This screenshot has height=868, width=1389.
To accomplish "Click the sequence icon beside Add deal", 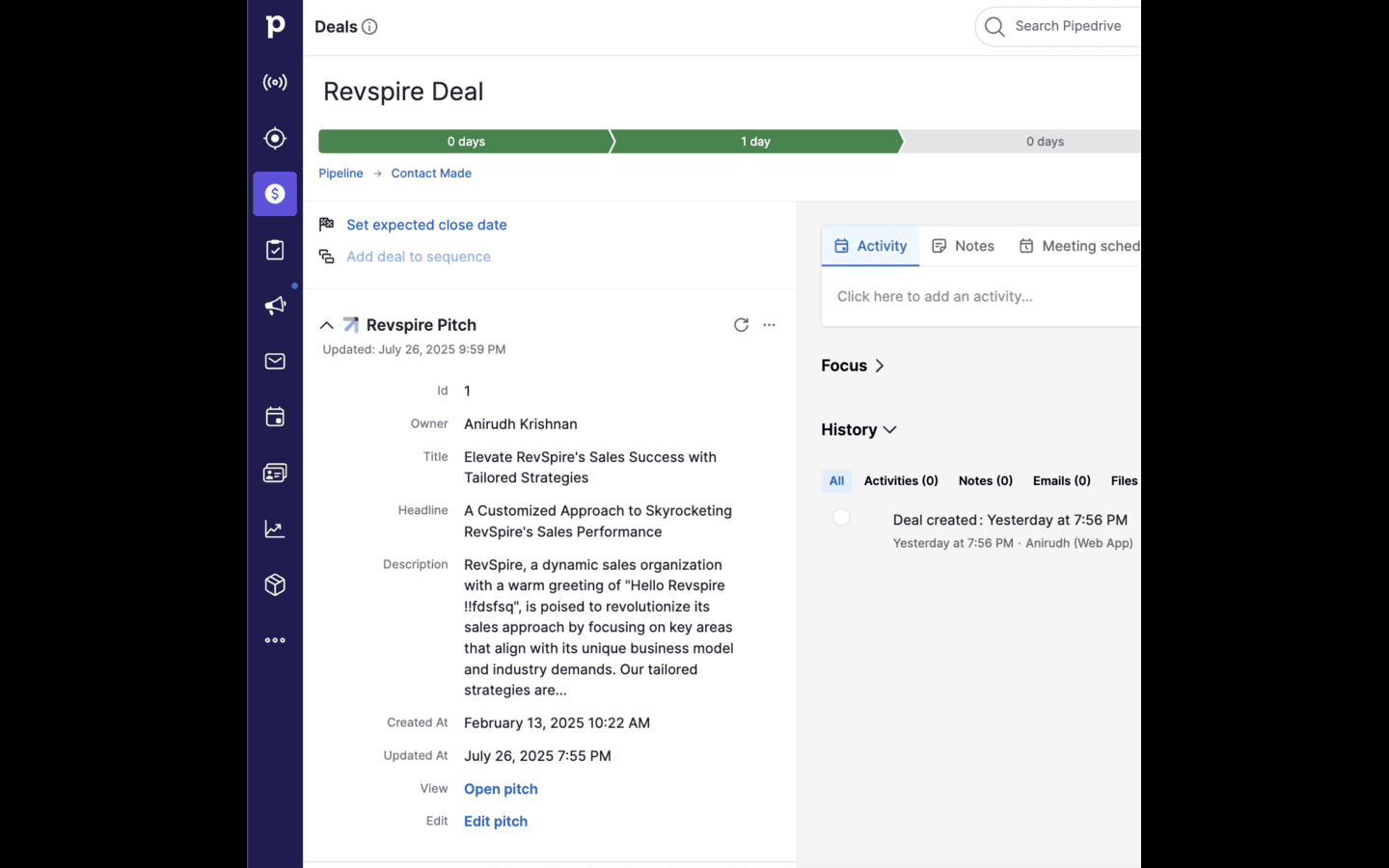I will (x=327, y=257).
